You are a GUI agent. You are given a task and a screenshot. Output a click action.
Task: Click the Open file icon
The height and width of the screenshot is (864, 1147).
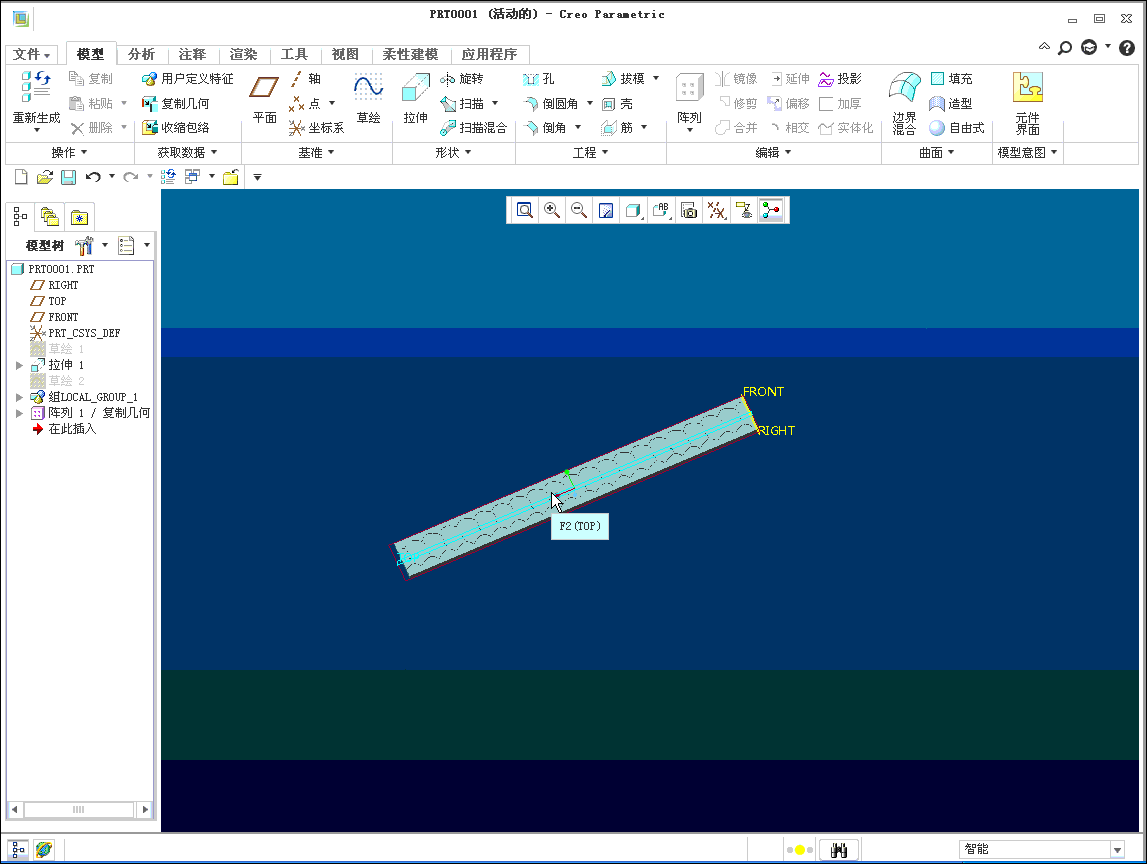45,177
